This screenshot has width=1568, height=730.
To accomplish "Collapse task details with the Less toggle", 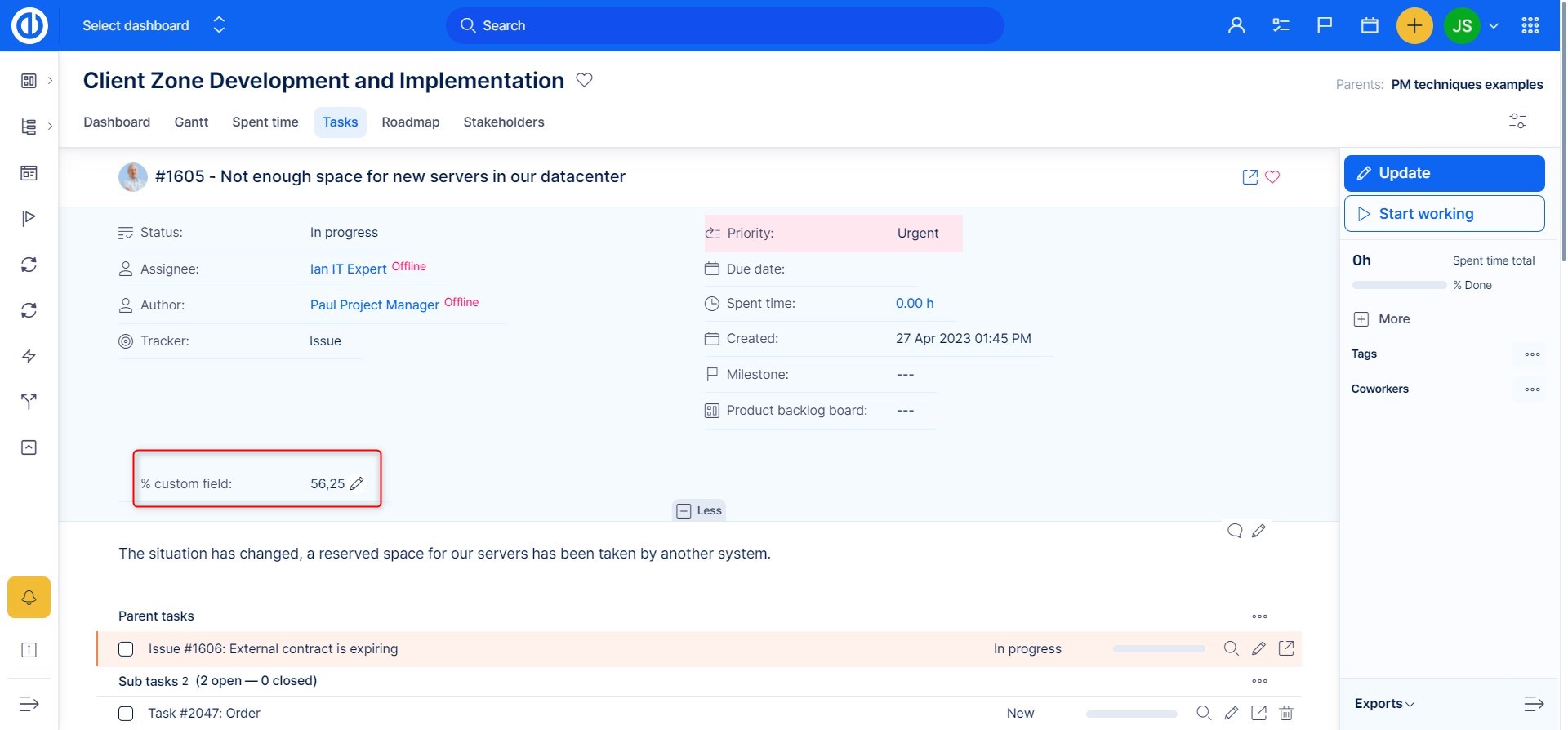I will click(x=699, y=510).
